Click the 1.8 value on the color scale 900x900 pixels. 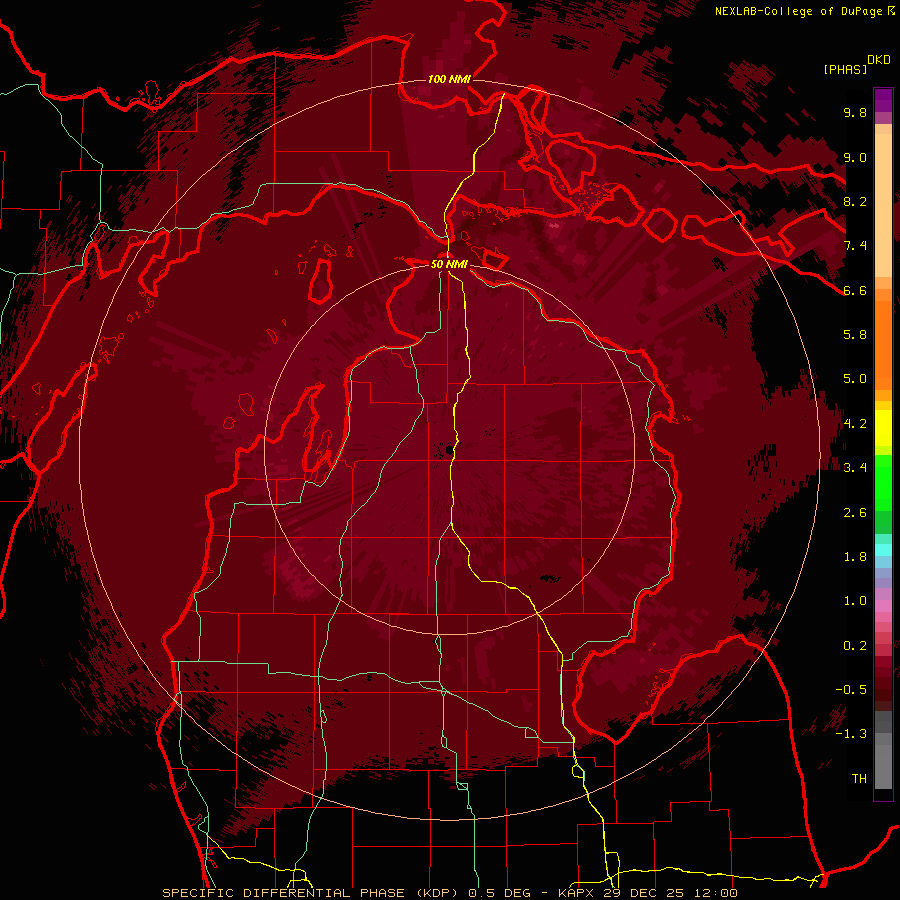pyautogui.click(x=855, y=557)
